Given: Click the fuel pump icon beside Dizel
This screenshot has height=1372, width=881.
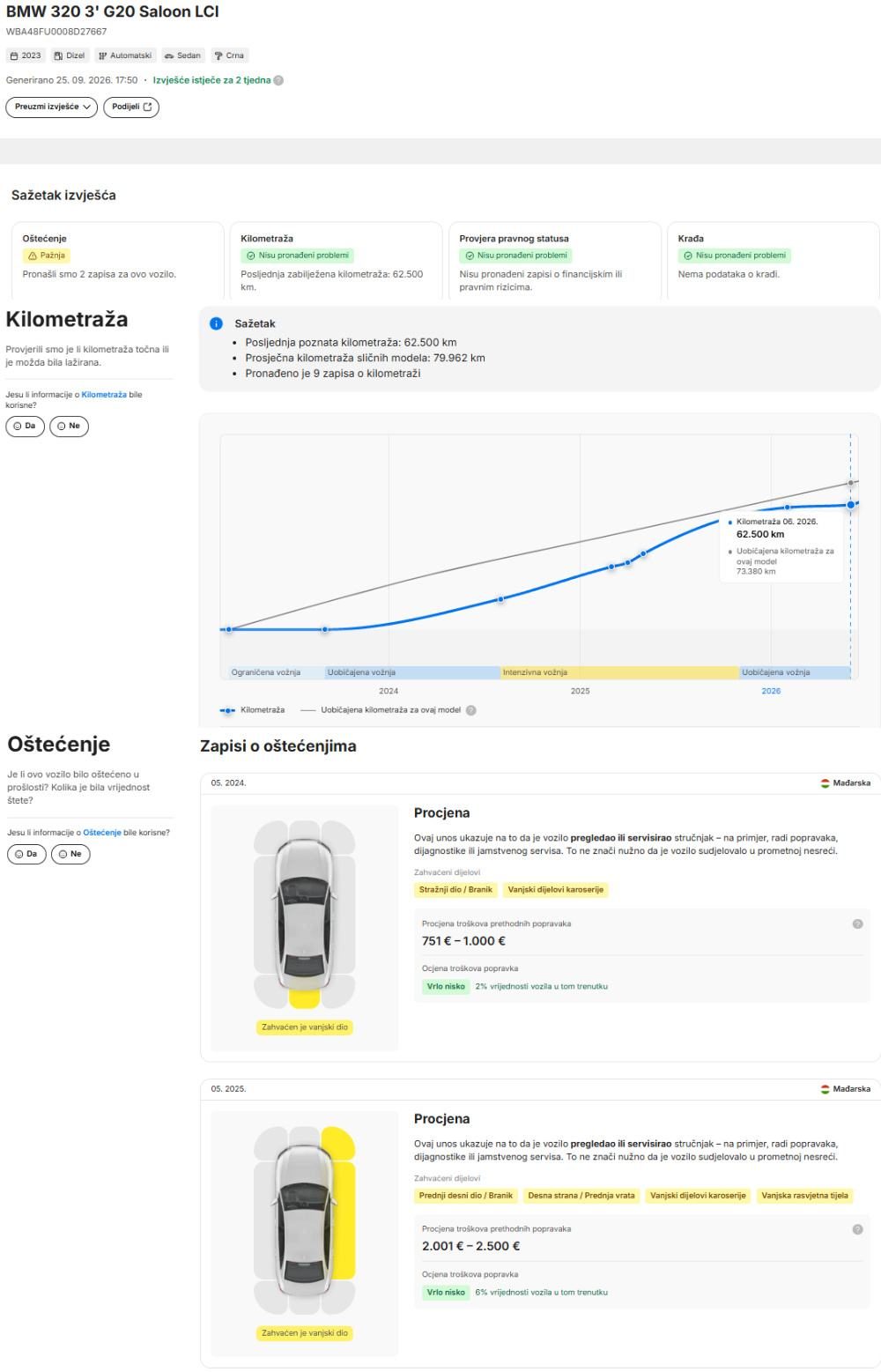Looking at the screenshot, I should click(x=58, y=56).
